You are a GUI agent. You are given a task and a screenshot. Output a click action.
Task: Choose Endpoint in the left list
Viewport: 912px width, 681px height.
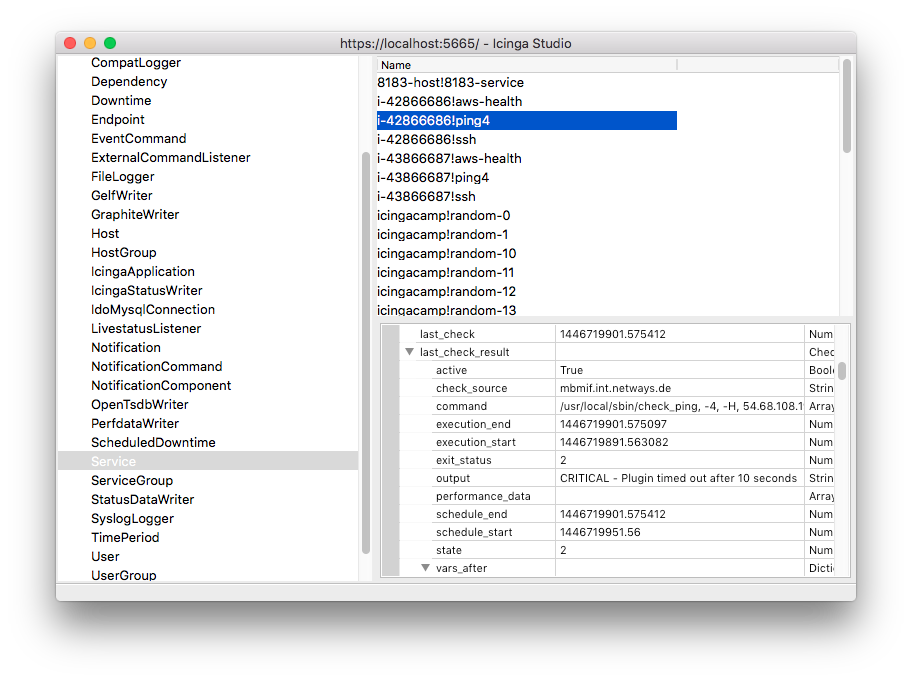pos(117,120)
